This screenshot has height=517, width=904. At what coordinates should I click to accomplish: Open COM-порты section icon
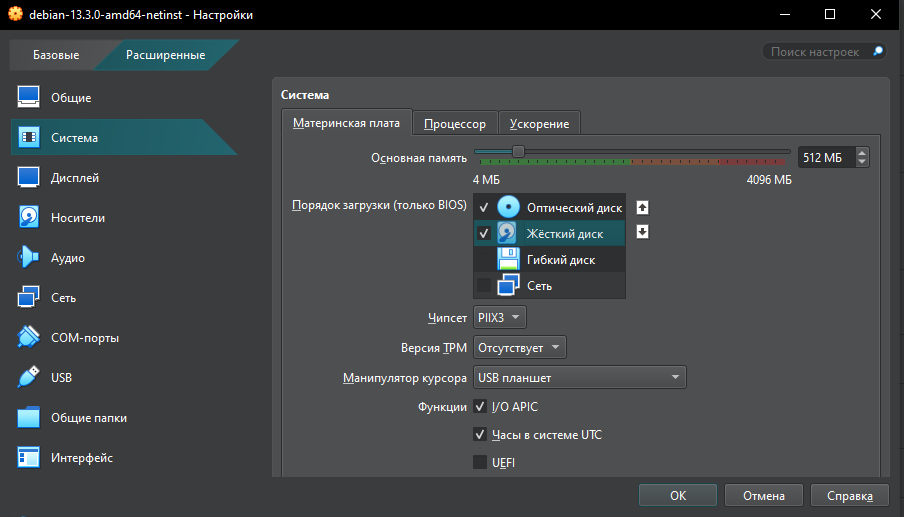tap(28, 338)
